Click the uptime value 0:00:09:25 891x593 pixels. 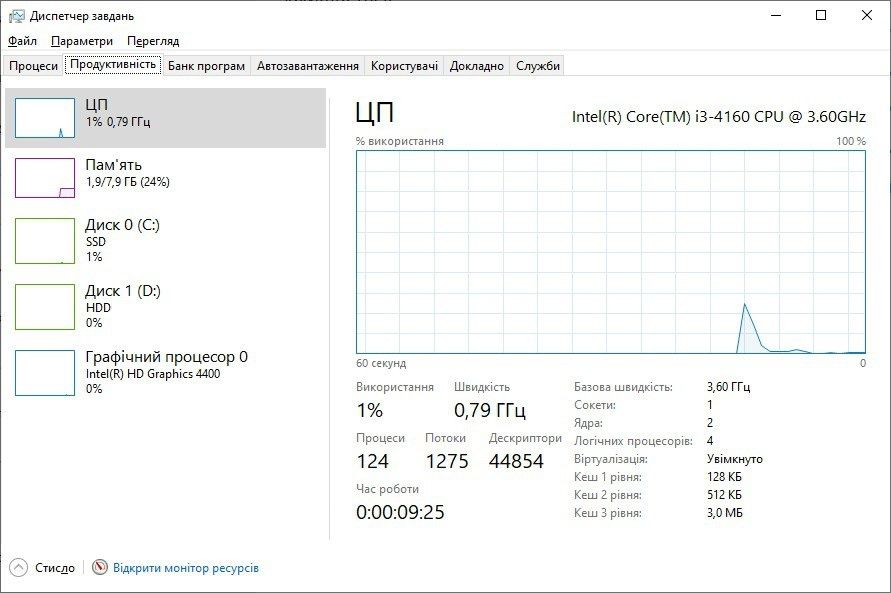400,512
